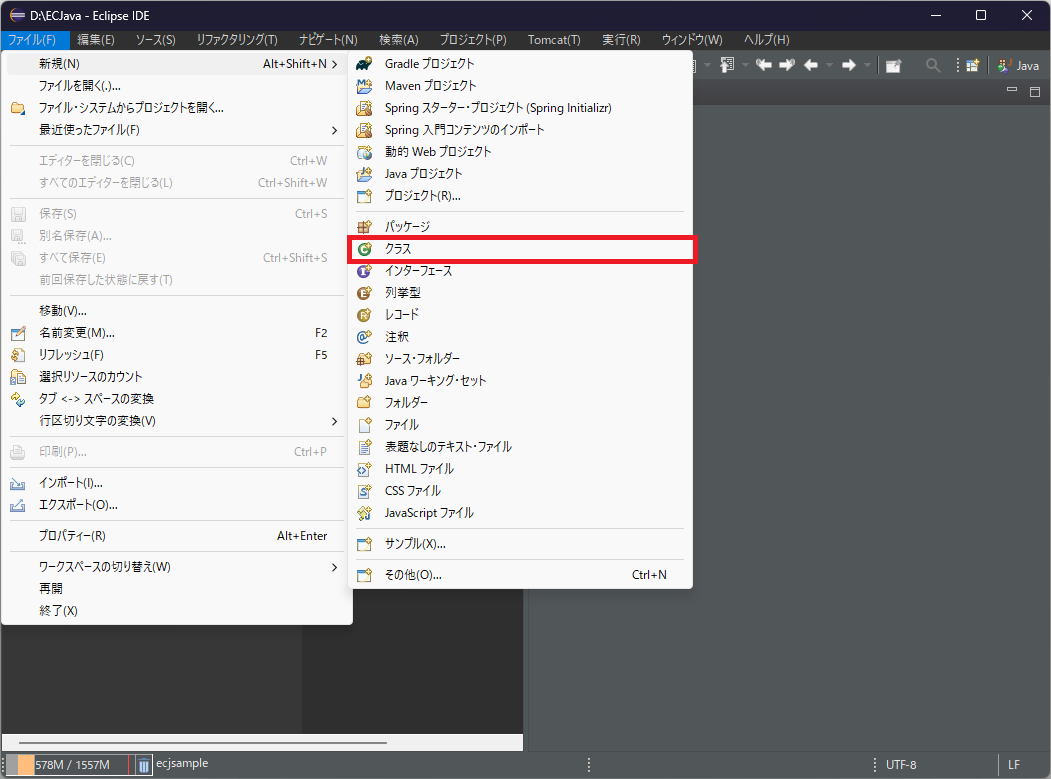Click the Java perspective button

1018,65
